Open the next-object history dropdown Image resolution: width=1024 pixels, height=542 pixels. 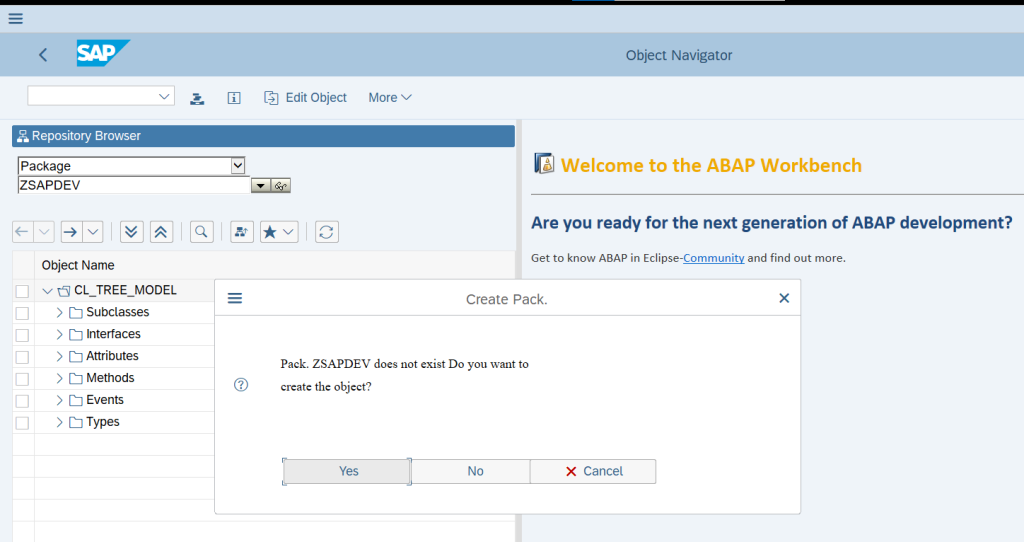point(93,232)
